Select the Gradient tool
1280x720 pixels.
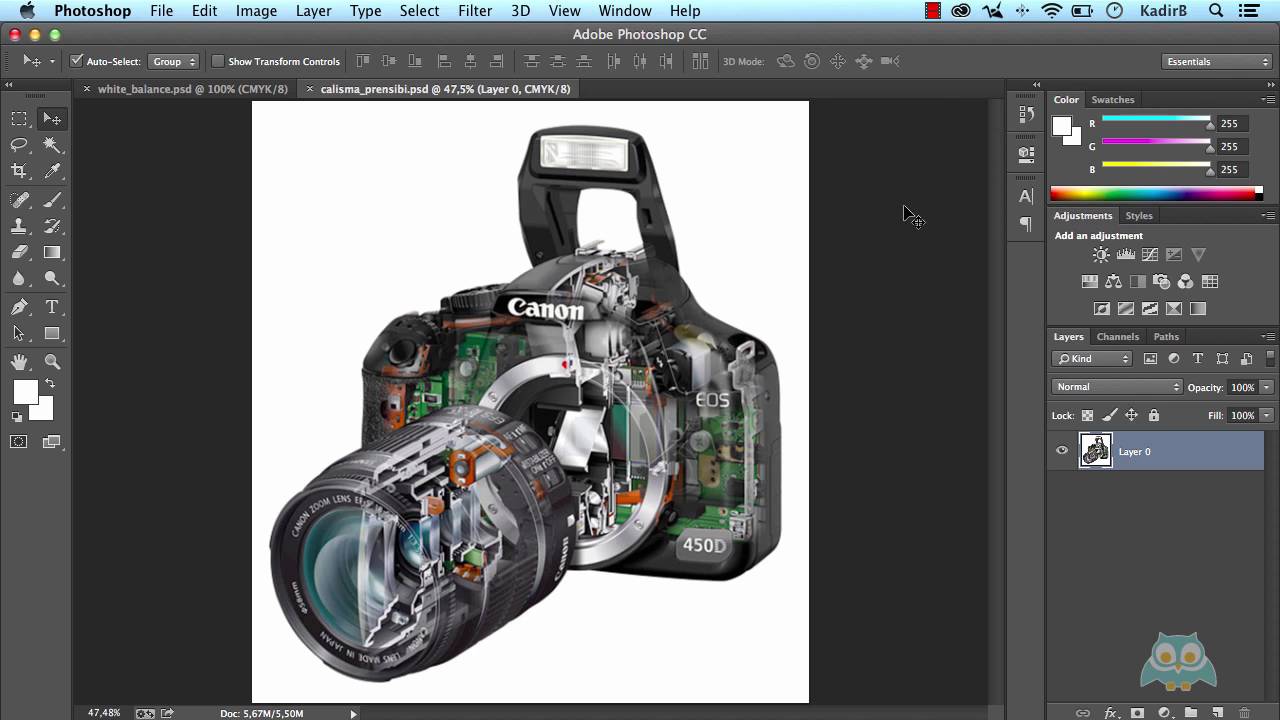click(x=52, y=252)
